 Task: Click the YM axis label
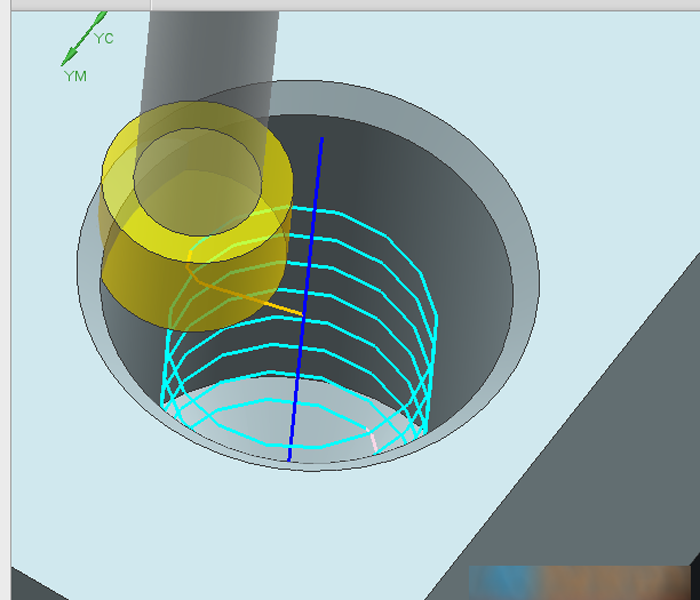click(75, 76)
